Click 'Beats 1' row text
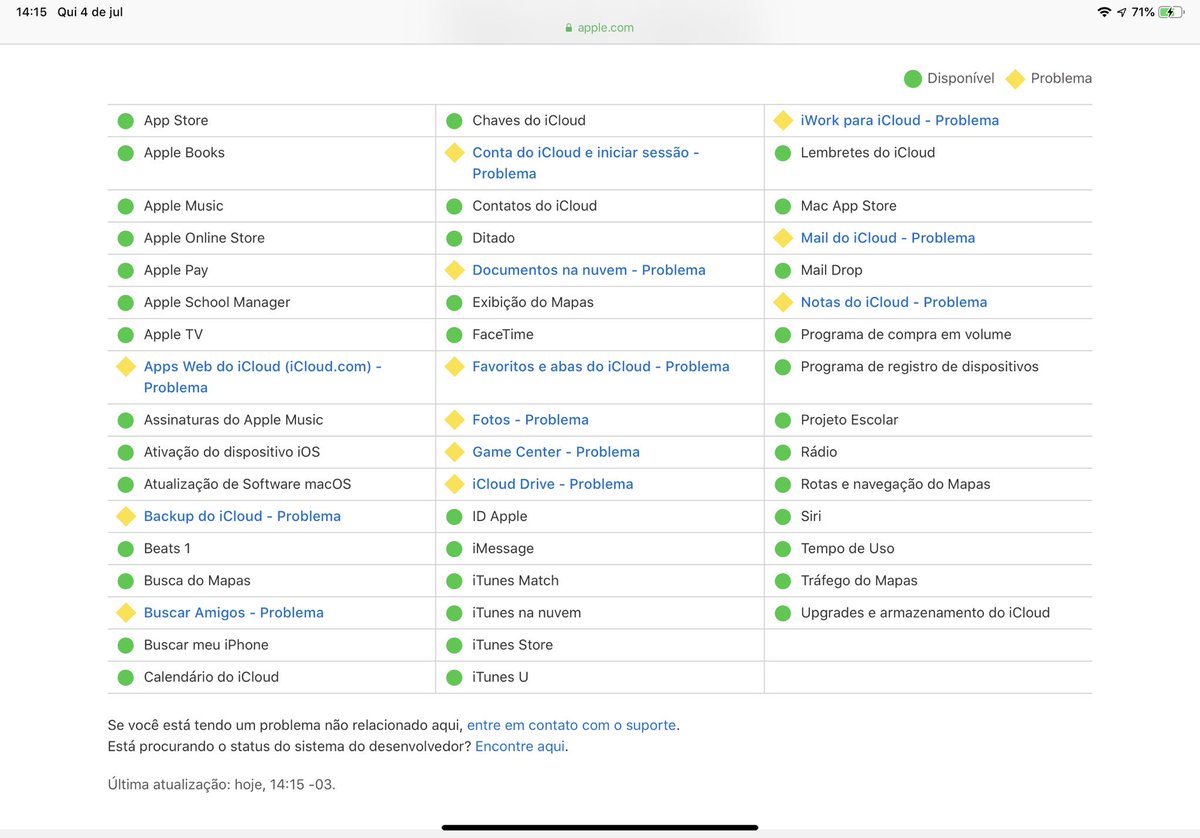Viewport: 1200px width, 838px height. 167,548
